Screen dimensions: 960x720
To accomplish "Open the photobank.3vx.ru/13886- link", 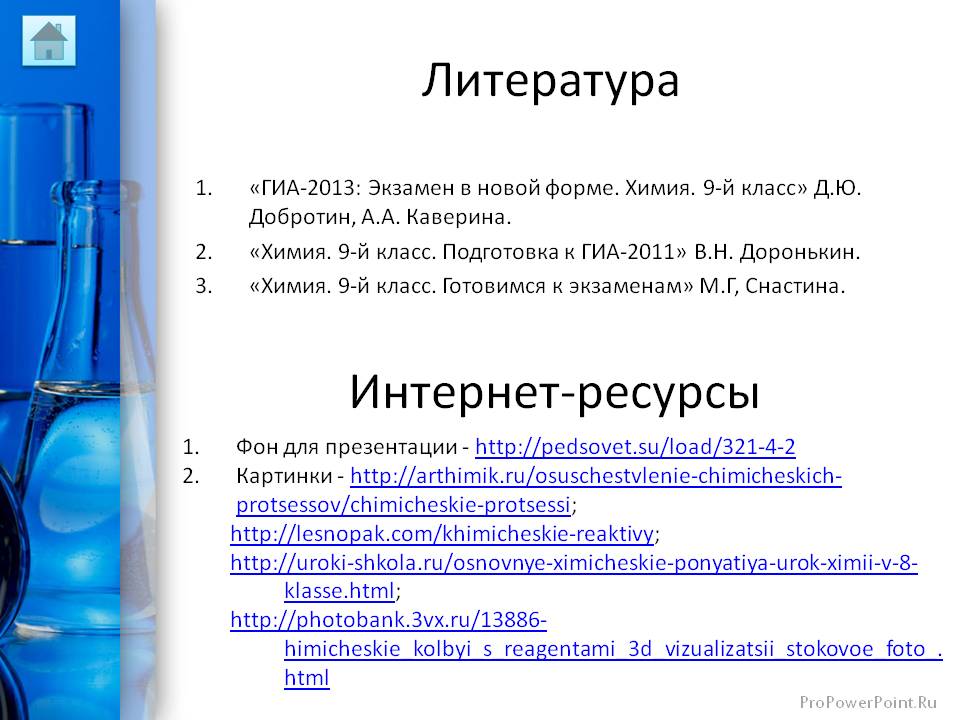I will 388,620.
